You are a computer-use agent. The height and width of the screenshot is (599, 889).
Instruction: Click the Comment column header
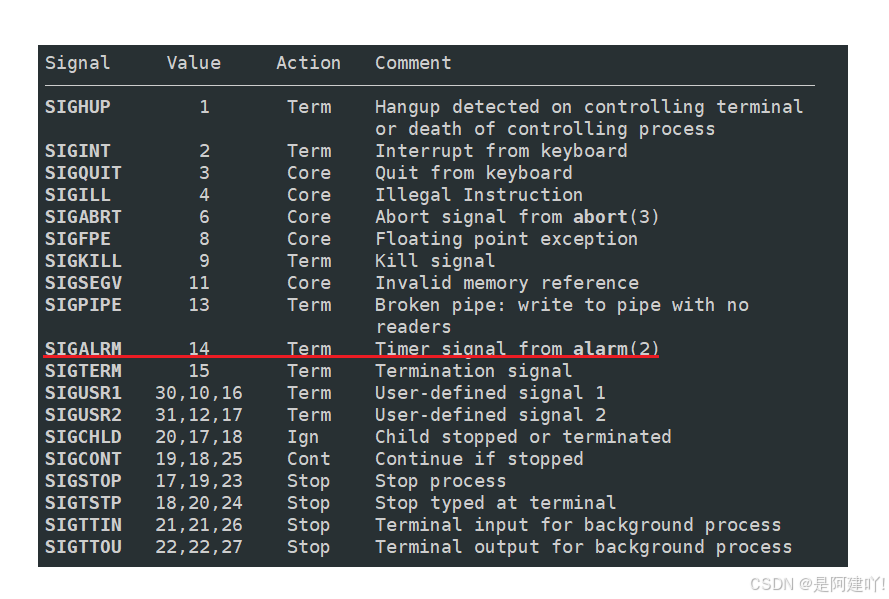[x=413, y=63]
